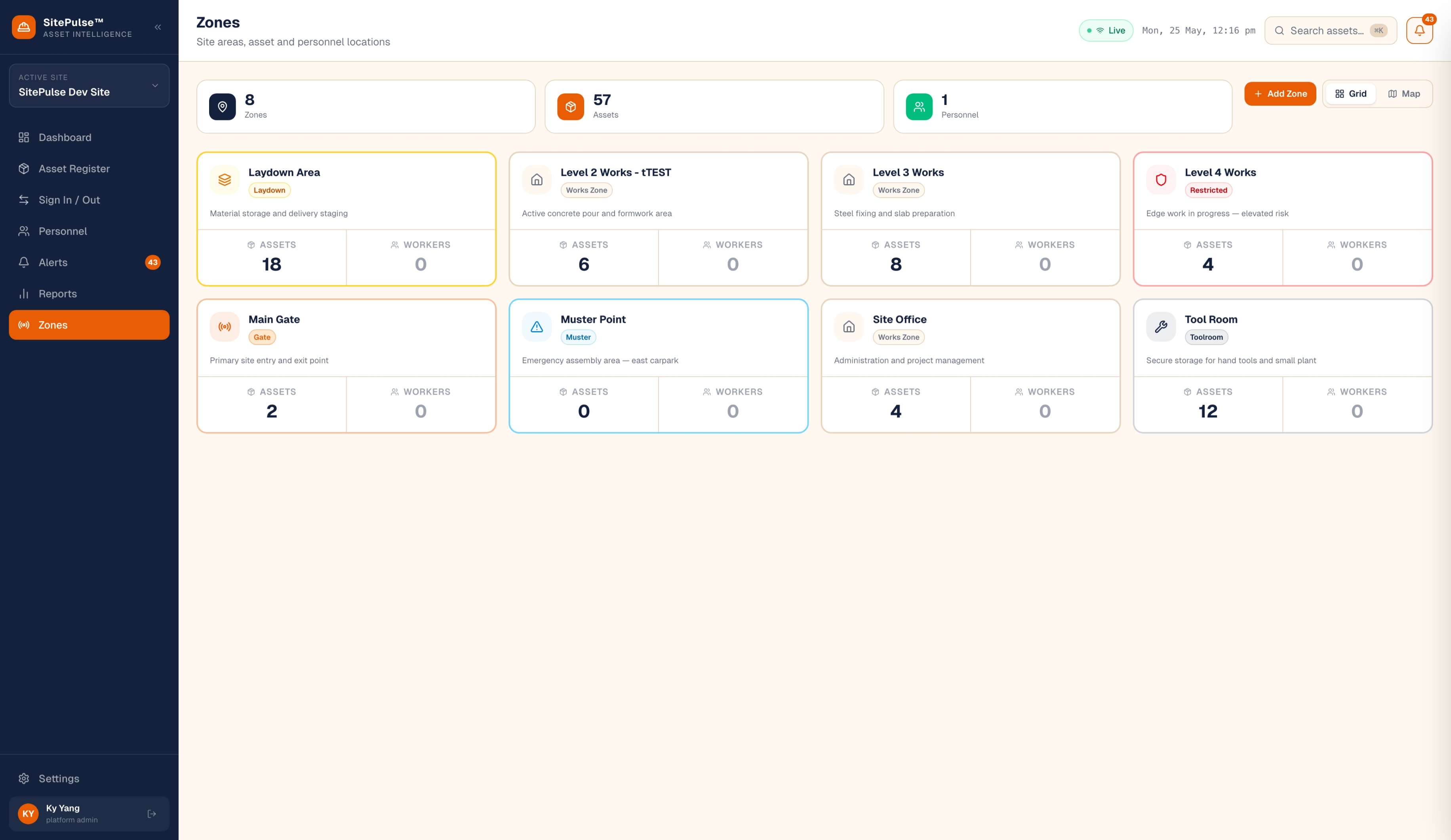Click Works Zone tag on Level 2 Works

pos(586,190)
